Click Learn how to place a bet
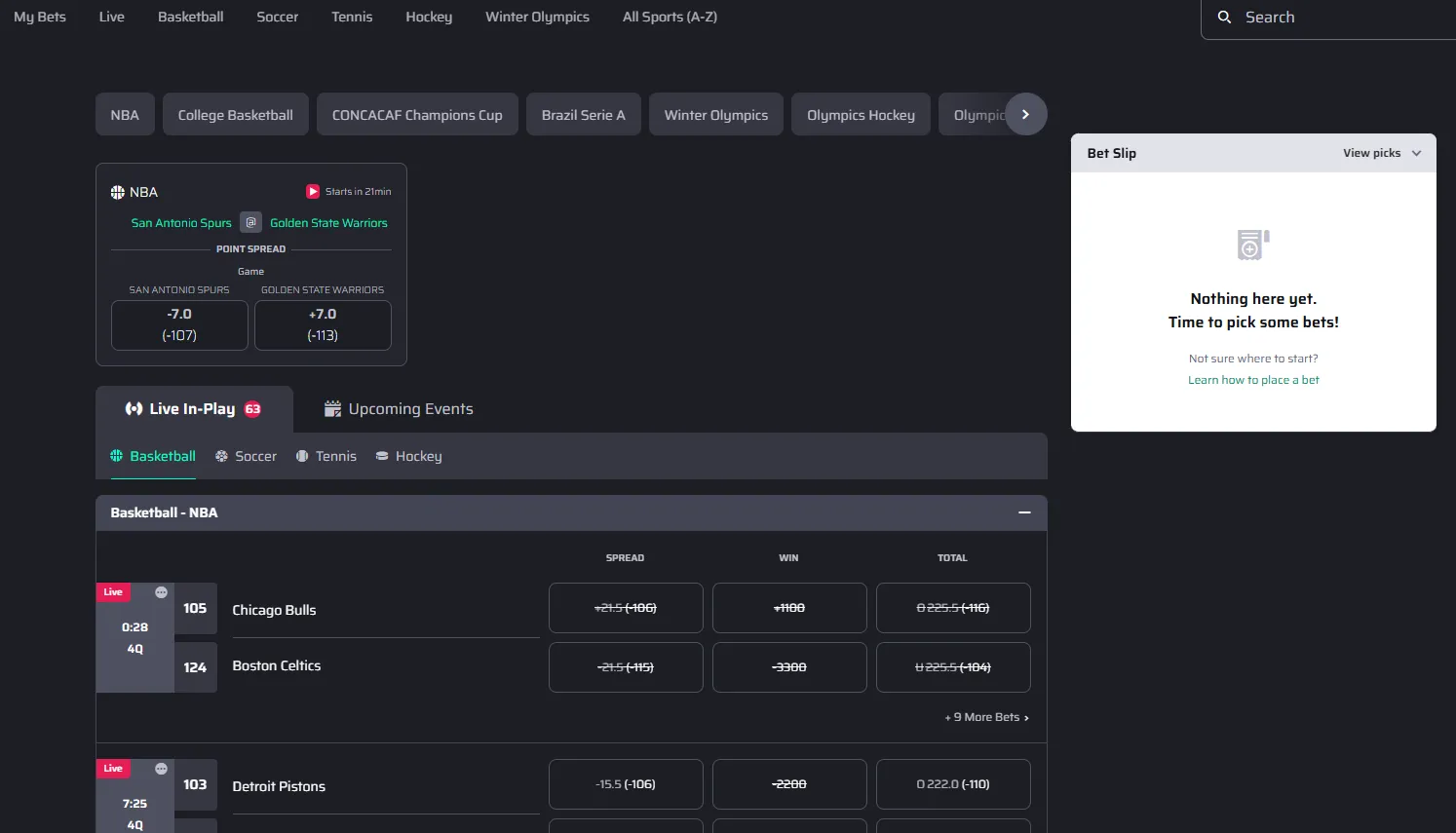This screenshot has width=1456, height=833. (1253, 380)
